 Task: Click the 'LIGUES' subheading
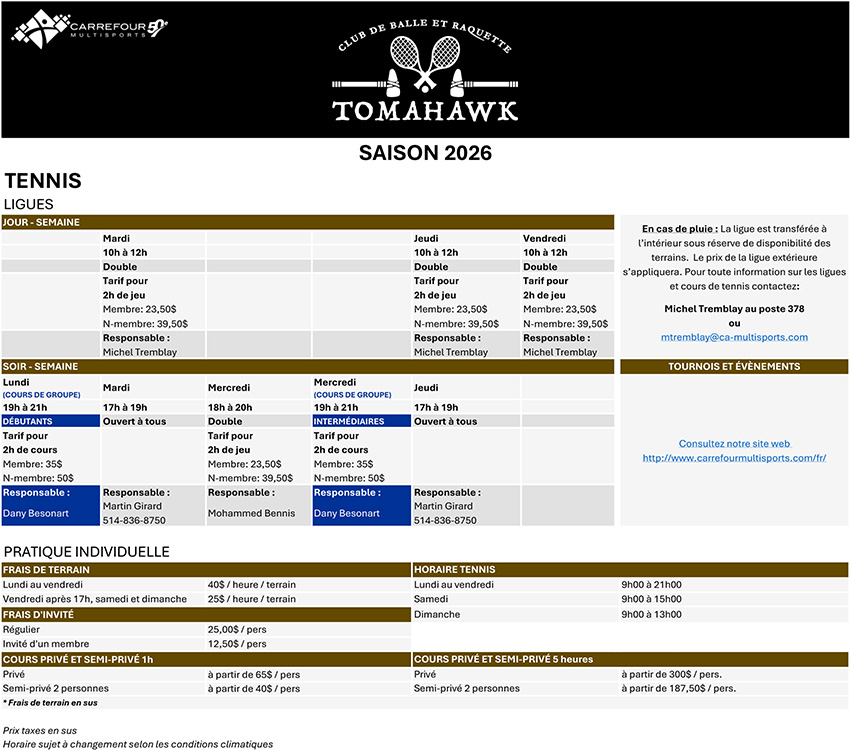pos(29,204)
